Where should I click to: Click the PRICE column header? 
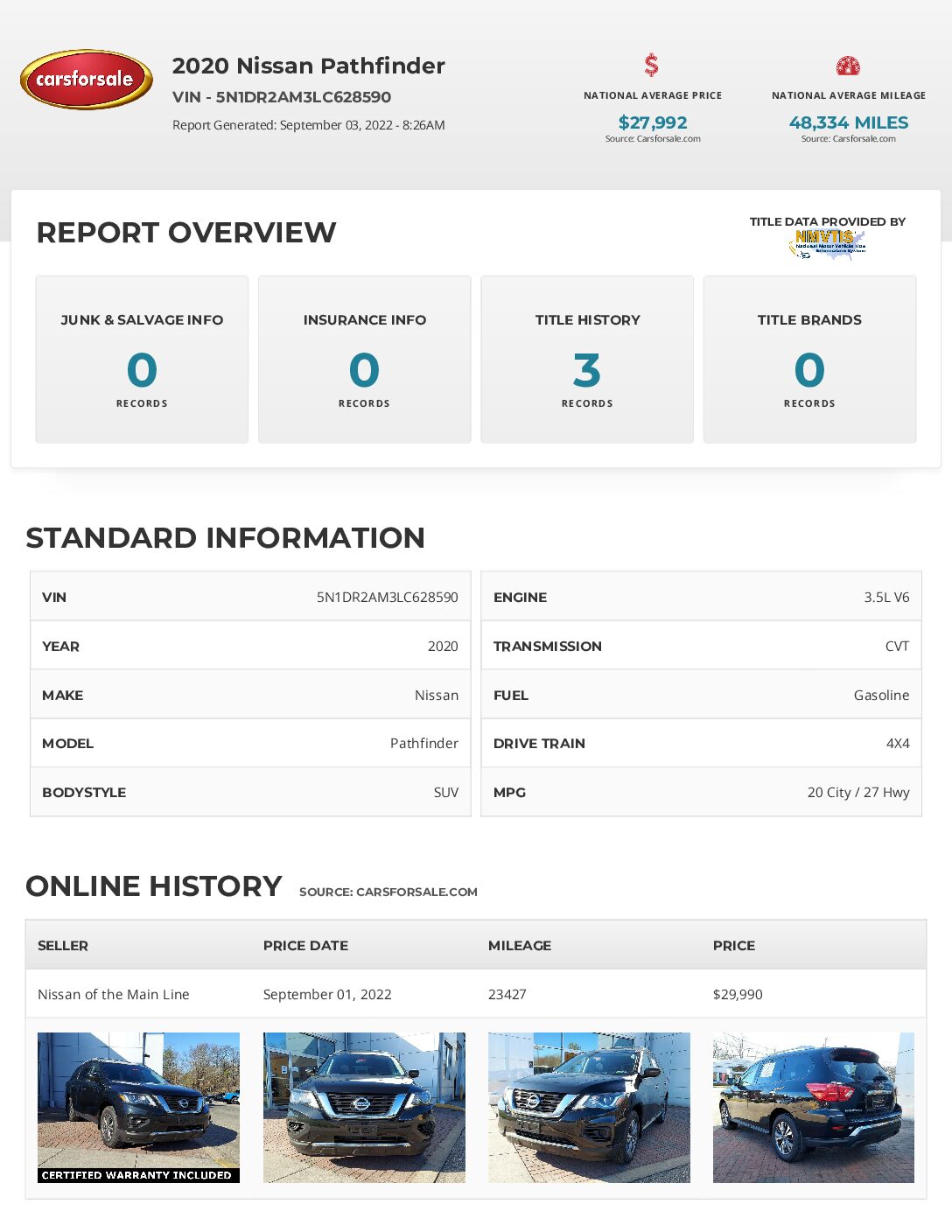click(734, 946)
